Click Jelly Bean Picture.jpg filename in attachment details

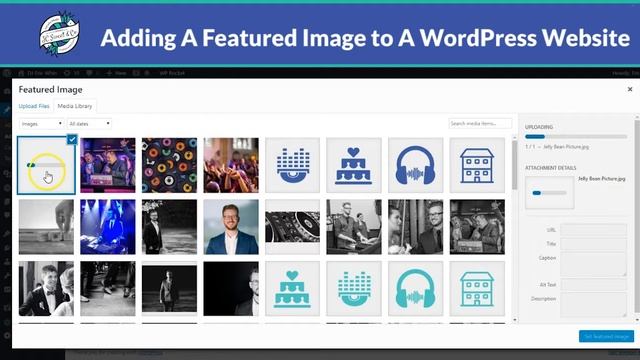[602, 179]
